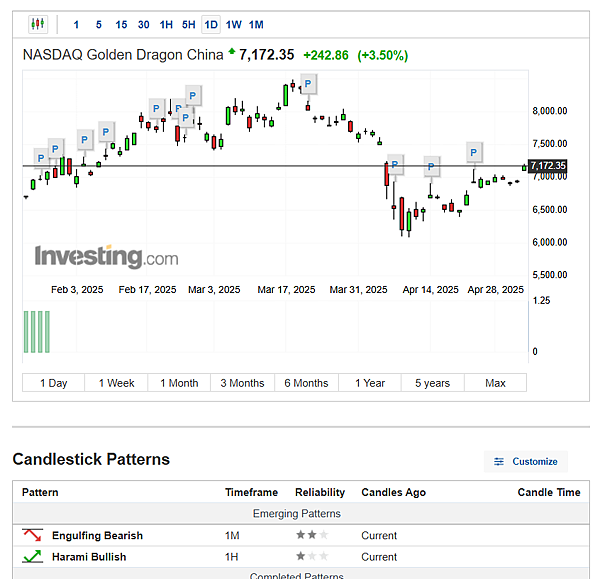This screenshot has height=579, width=600.
Task: Set chart range to 3 Months
Action: click(x=242, y=383)
